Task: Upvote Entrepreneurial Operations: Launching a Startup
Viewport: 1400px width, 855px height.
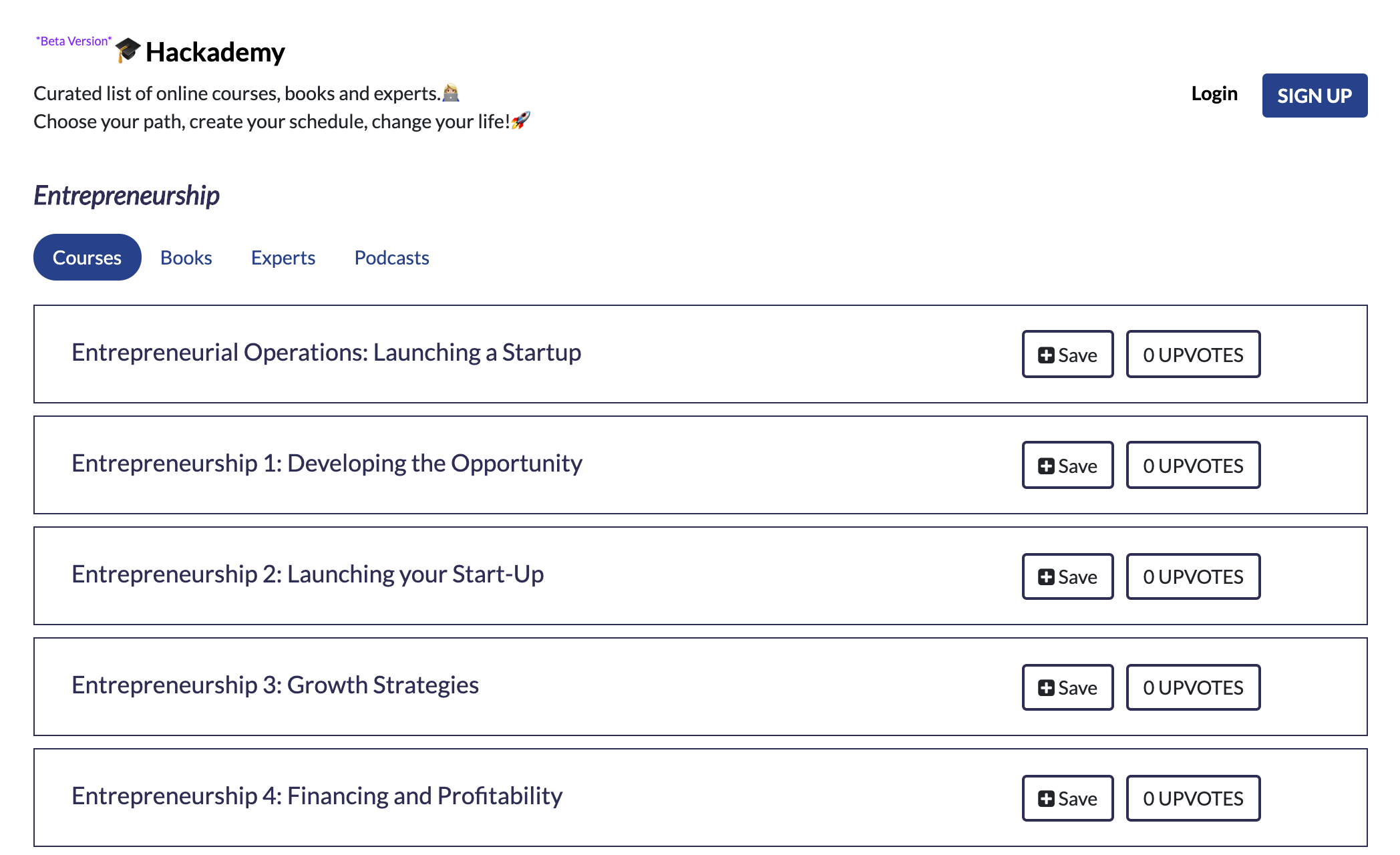Action: (1193, 355)
